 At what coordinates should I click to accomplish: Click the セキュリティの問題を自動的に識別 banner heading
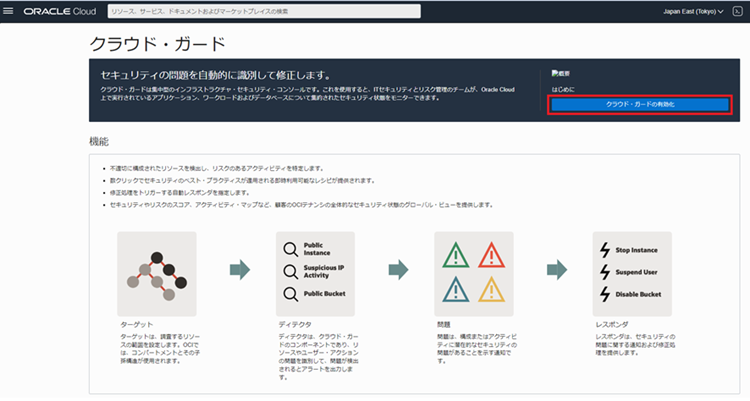215,76
